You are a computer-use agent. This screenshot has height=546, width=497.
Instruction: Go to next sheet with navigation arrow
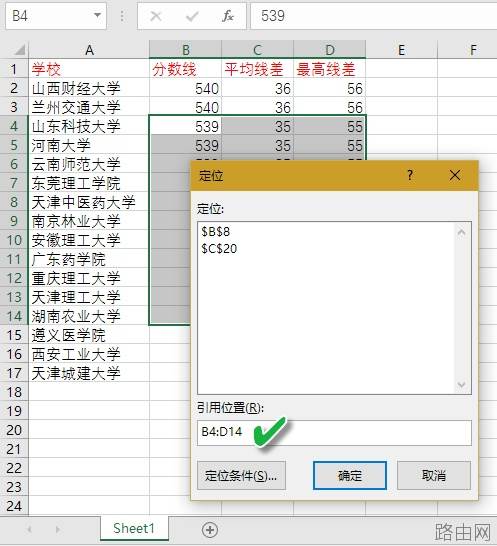(57, 530)
